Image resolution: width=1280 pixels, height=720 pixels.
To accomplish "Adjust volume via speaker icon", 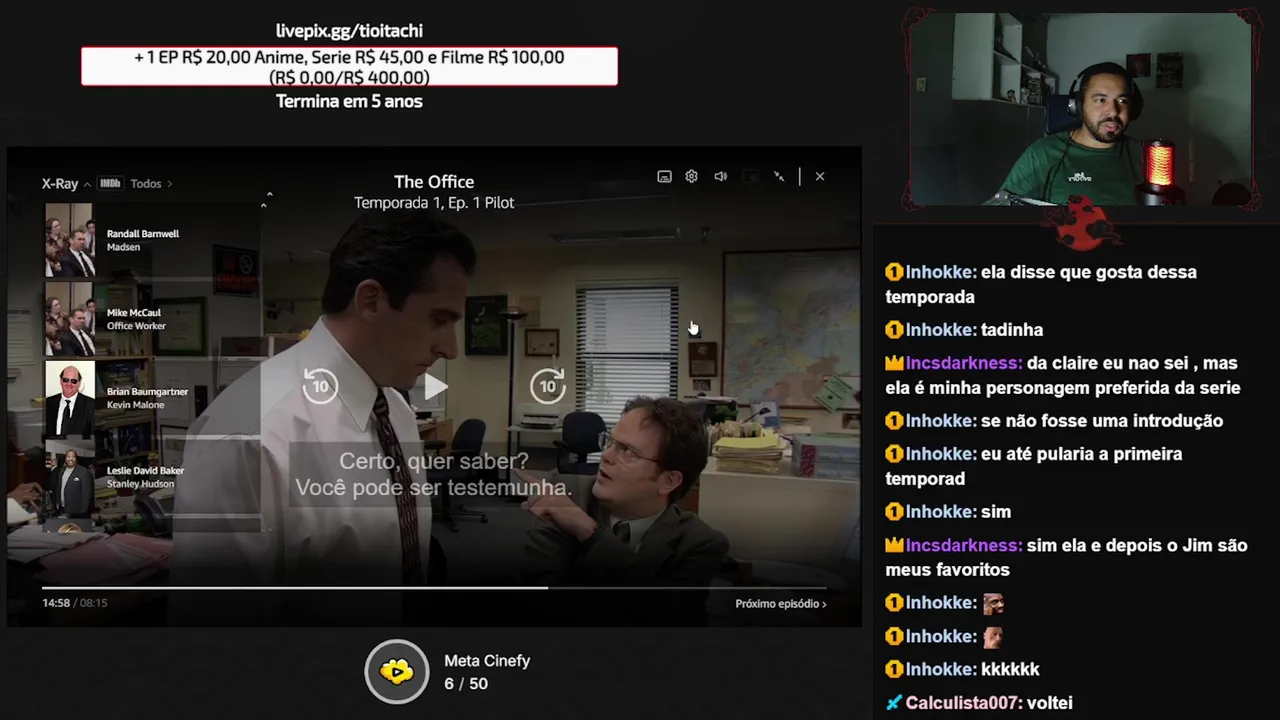I will pos(720,176).
